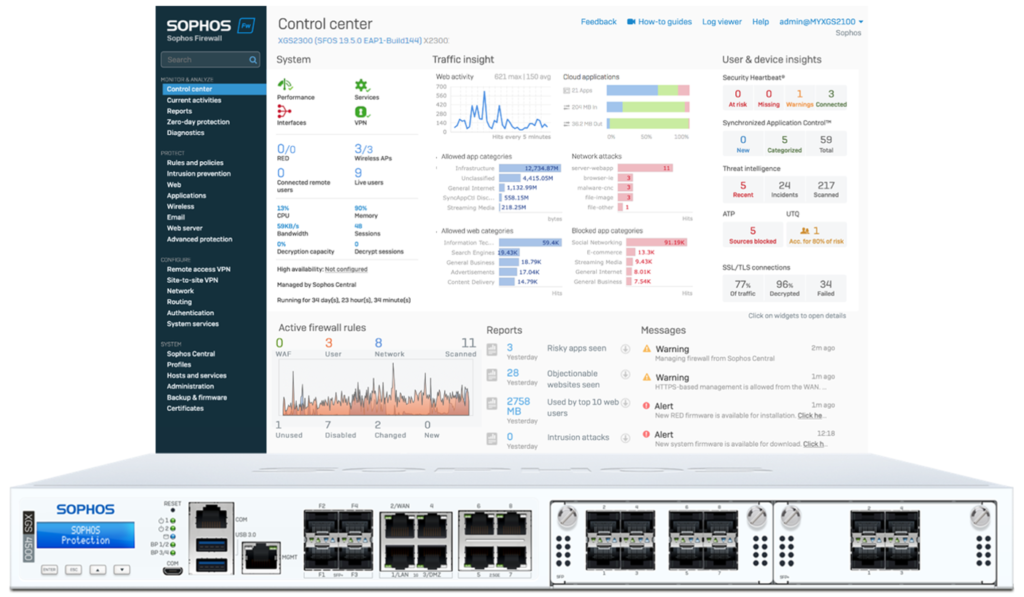The width and height of the screenshot is (1024, 597).
Task: Open the VPN status icon
Action: 361,112
